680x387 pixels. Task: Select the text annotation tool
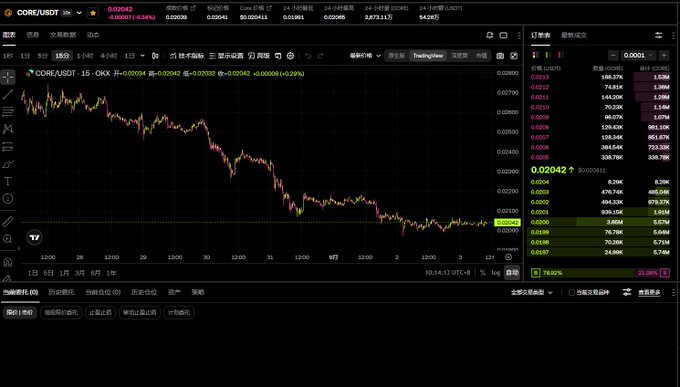click(x=8, y=181)
